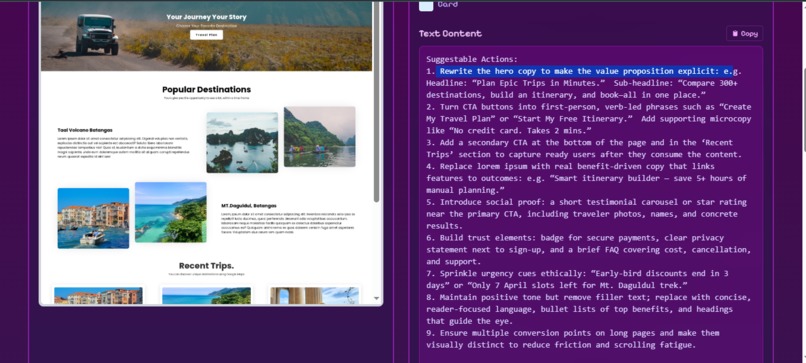Click the Travel Plan button in the hero
The width and height of the screenshot is (806, 363).
point(206,35)
